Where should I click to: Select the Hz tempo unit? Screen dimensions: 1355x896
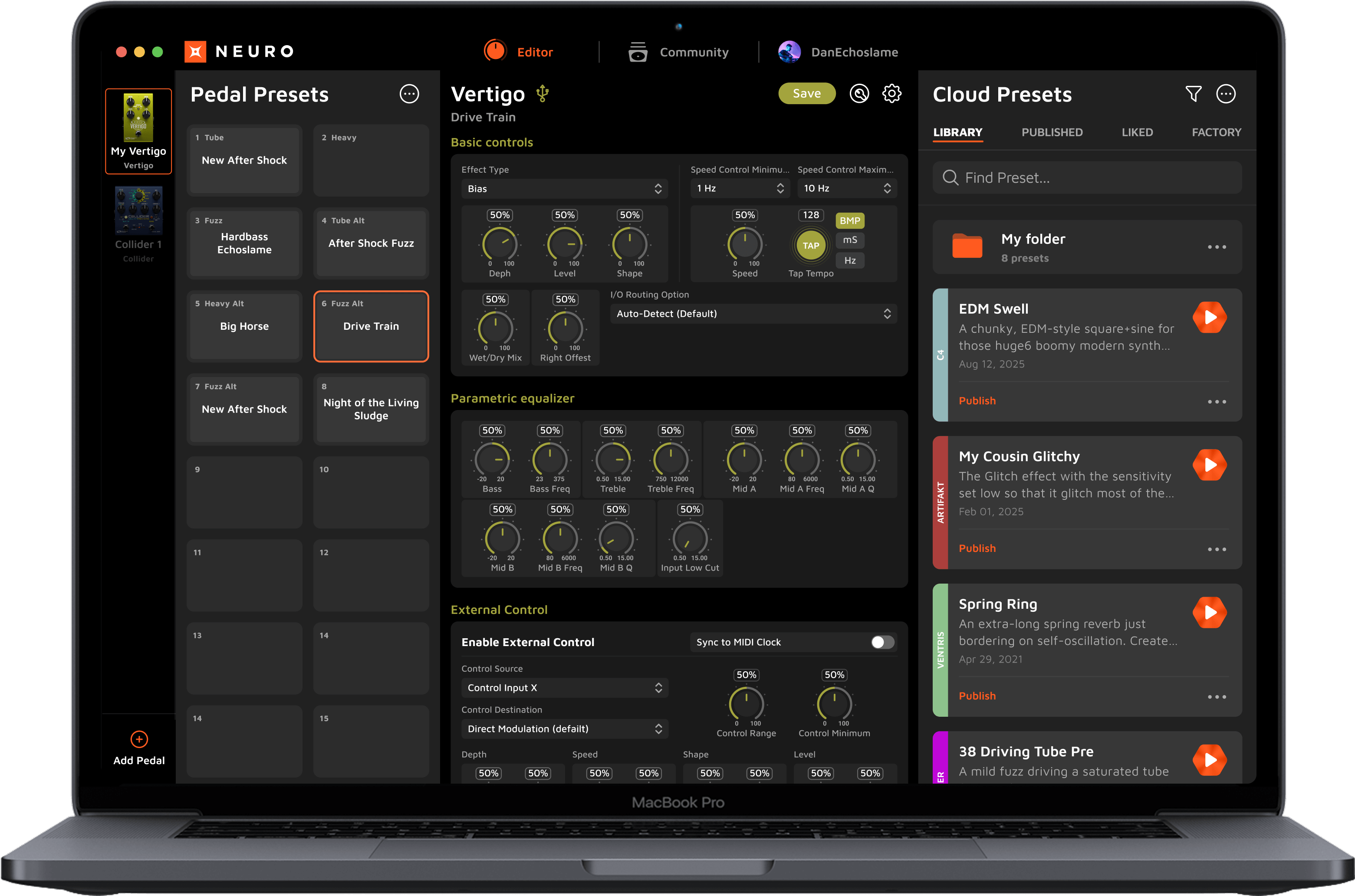click(x=850, y=261)
